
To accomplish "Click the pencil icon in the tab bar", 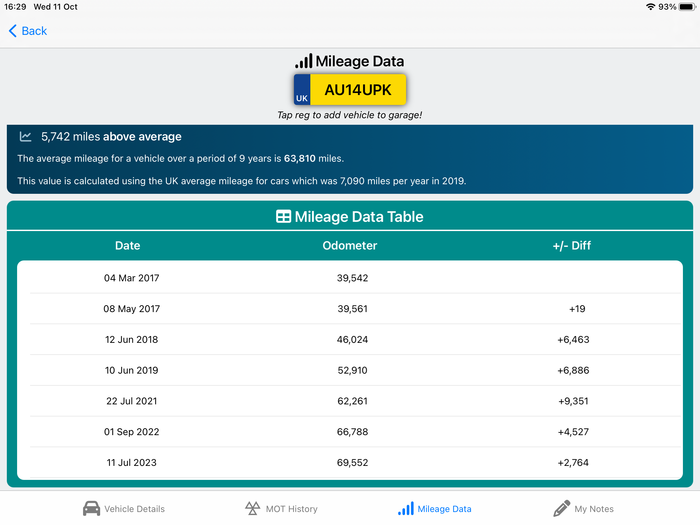I will coord(561,508).
